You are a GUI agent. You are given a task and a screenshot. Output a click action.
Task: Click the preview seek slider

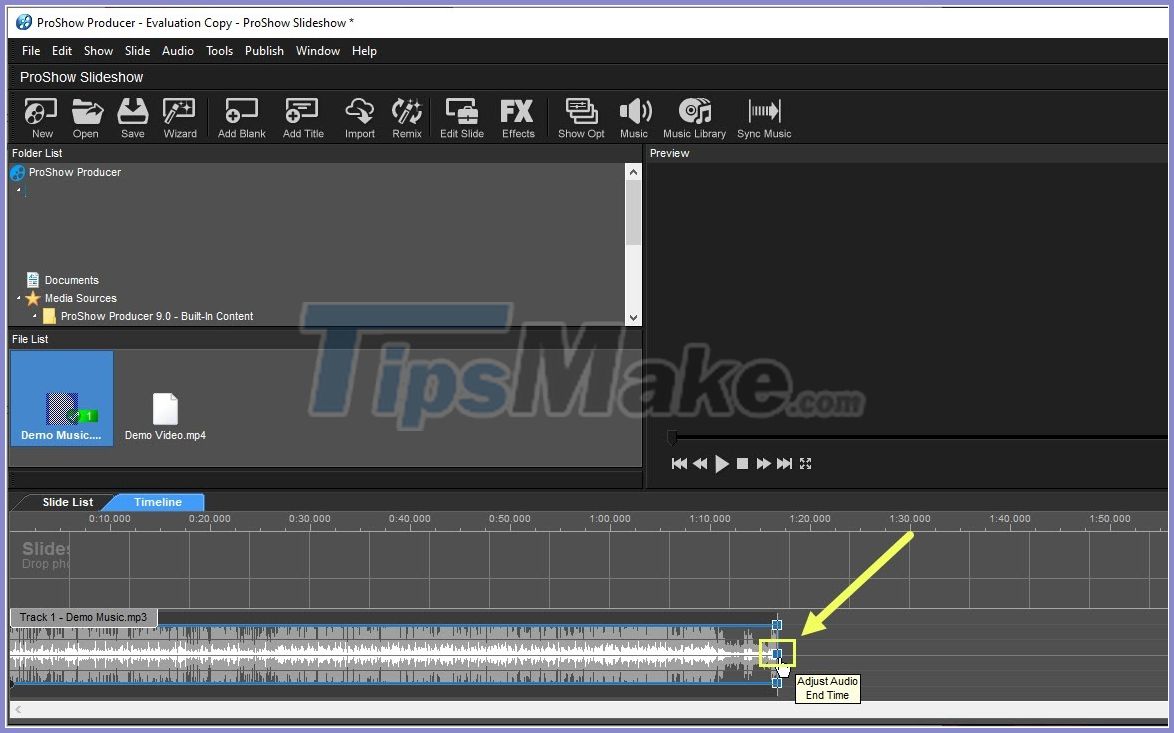pos(672,437)
